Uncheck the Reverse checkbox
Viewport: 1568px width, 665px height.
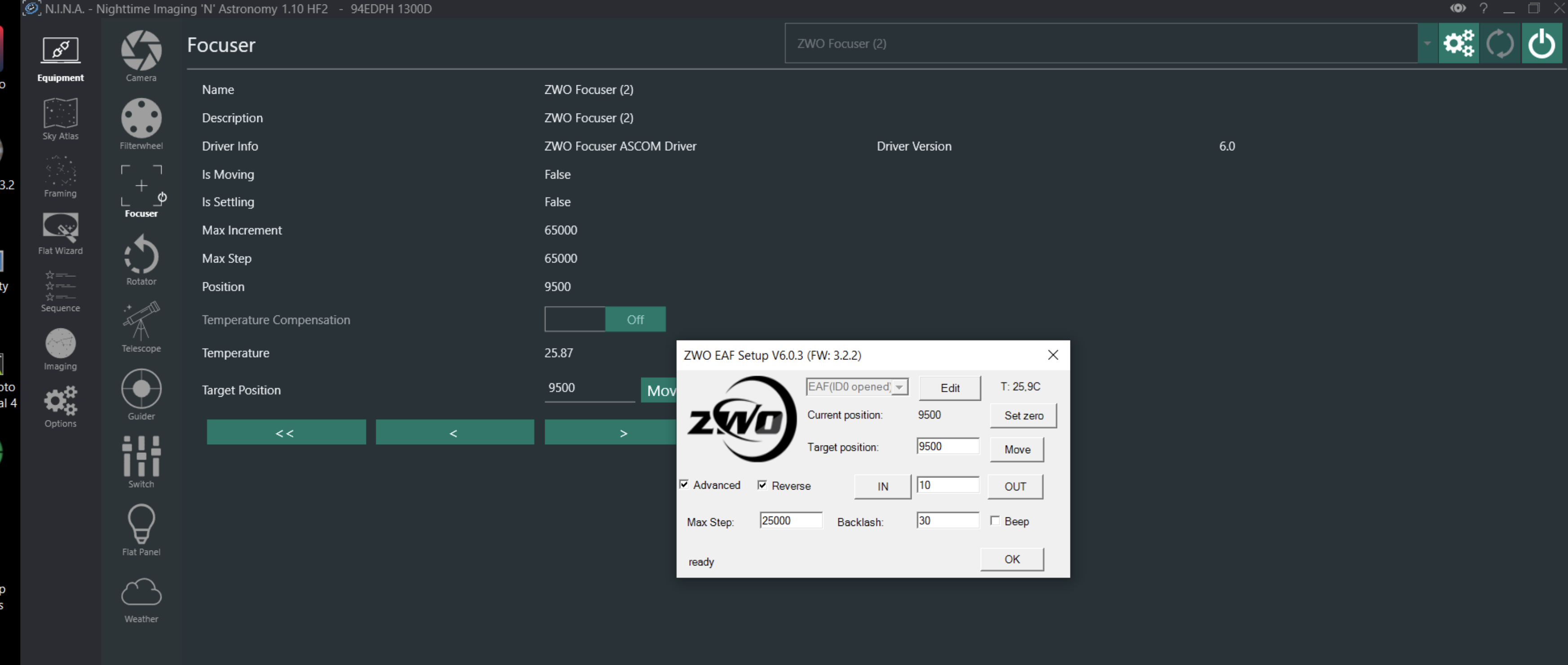(x=762, y=485)
